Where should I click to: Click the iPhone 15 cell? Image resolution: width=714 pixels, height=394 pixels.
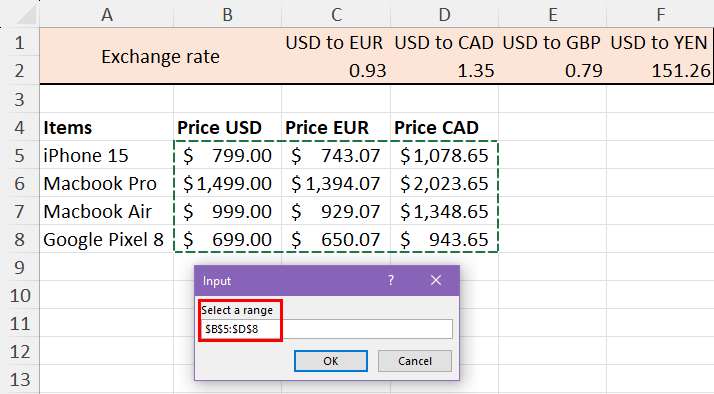[107, 155]
